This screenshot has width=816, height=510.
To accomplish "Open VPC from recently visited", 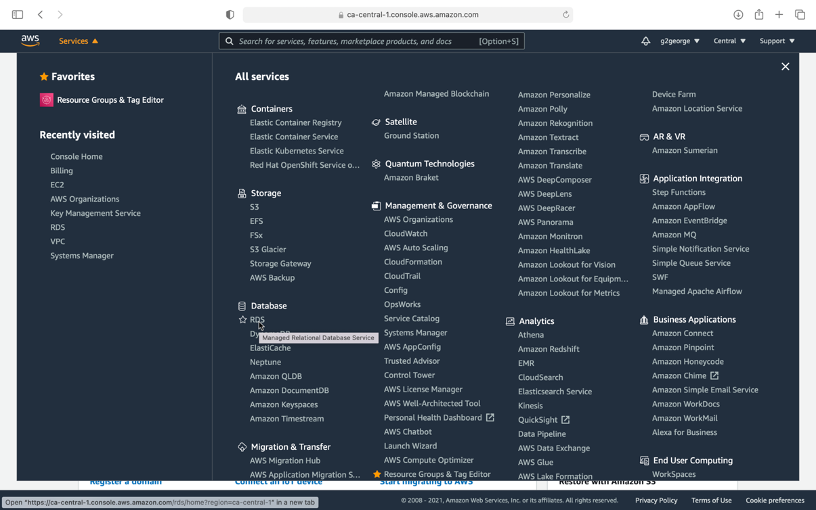I will (x=58, y=241).
